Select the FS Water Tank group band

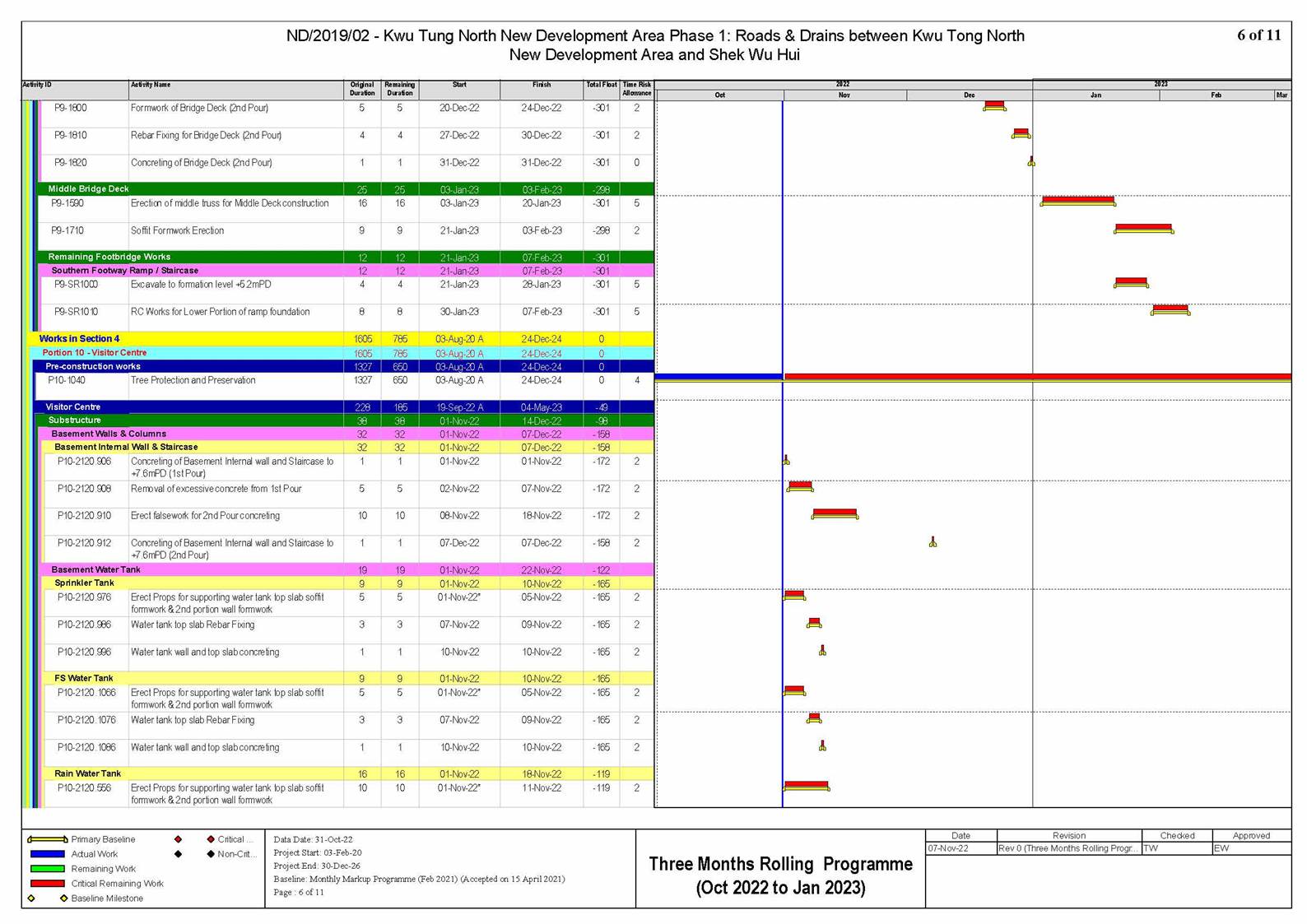(348, 679)
